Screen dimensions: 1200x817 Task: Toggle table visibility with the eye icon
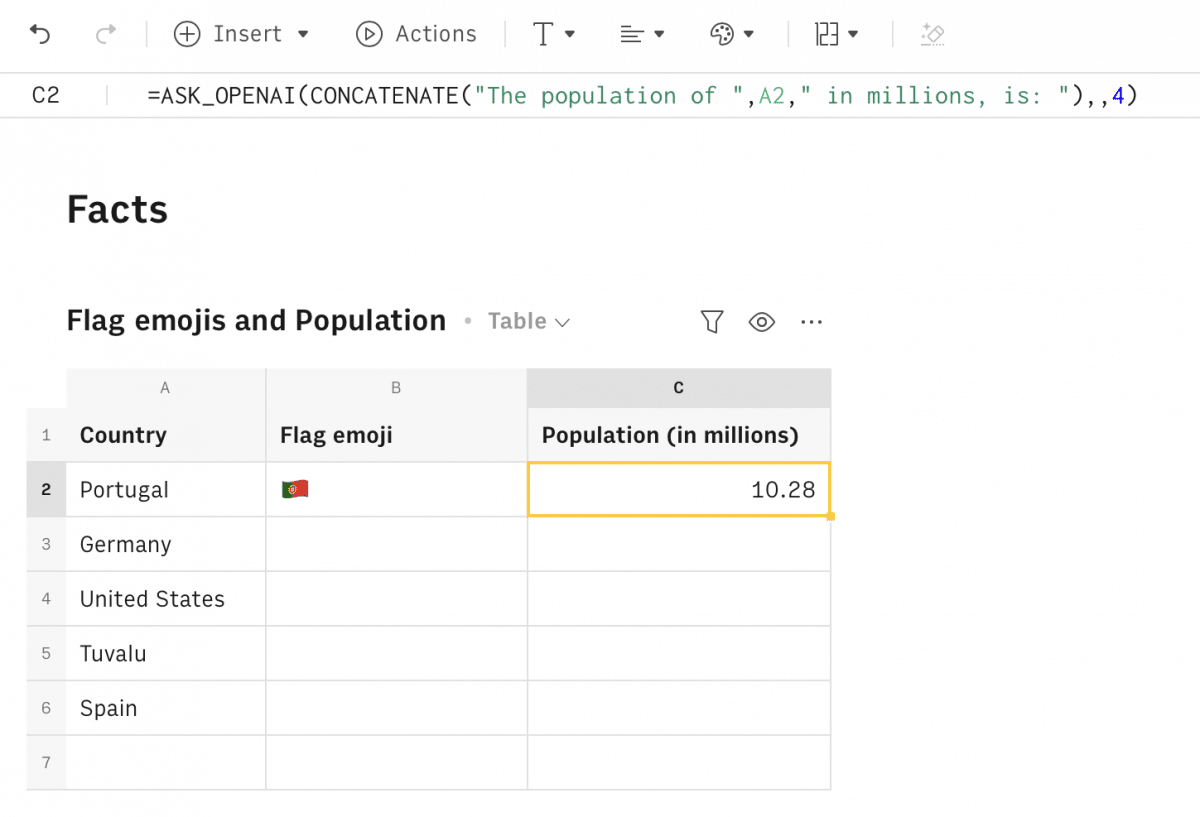(761, 321)
